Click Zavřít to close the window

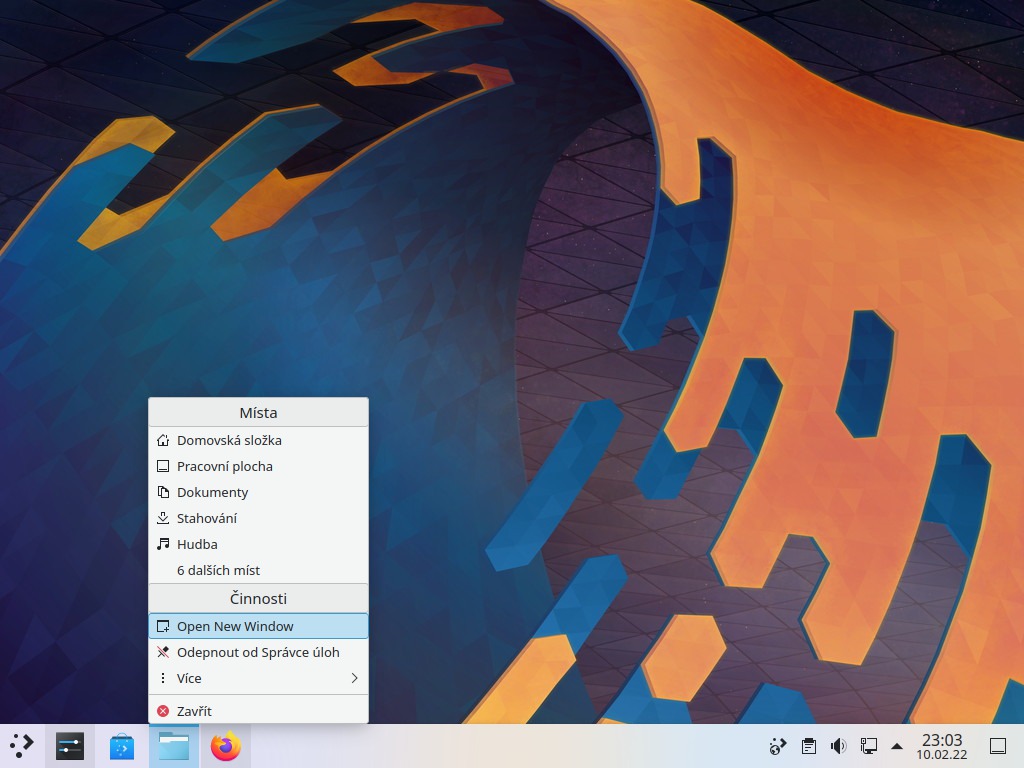click(259, 711)
